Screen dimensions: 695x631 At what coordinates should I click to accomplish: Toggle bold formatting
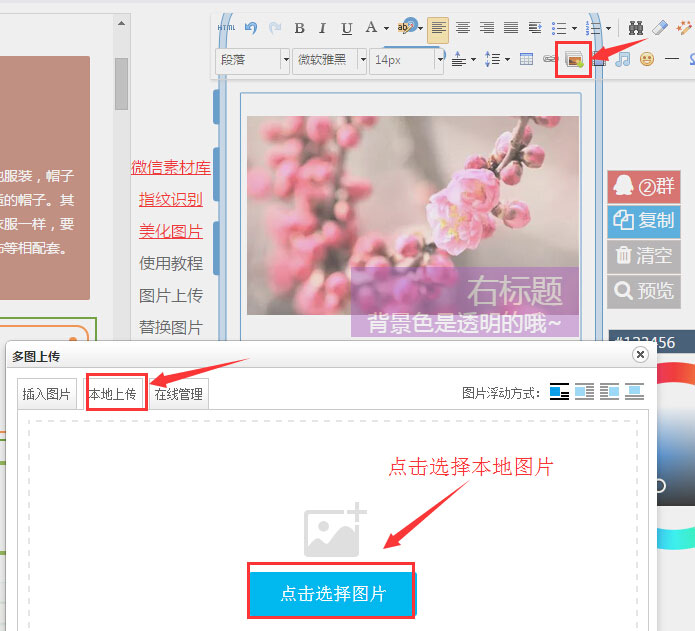pos(300,28)
